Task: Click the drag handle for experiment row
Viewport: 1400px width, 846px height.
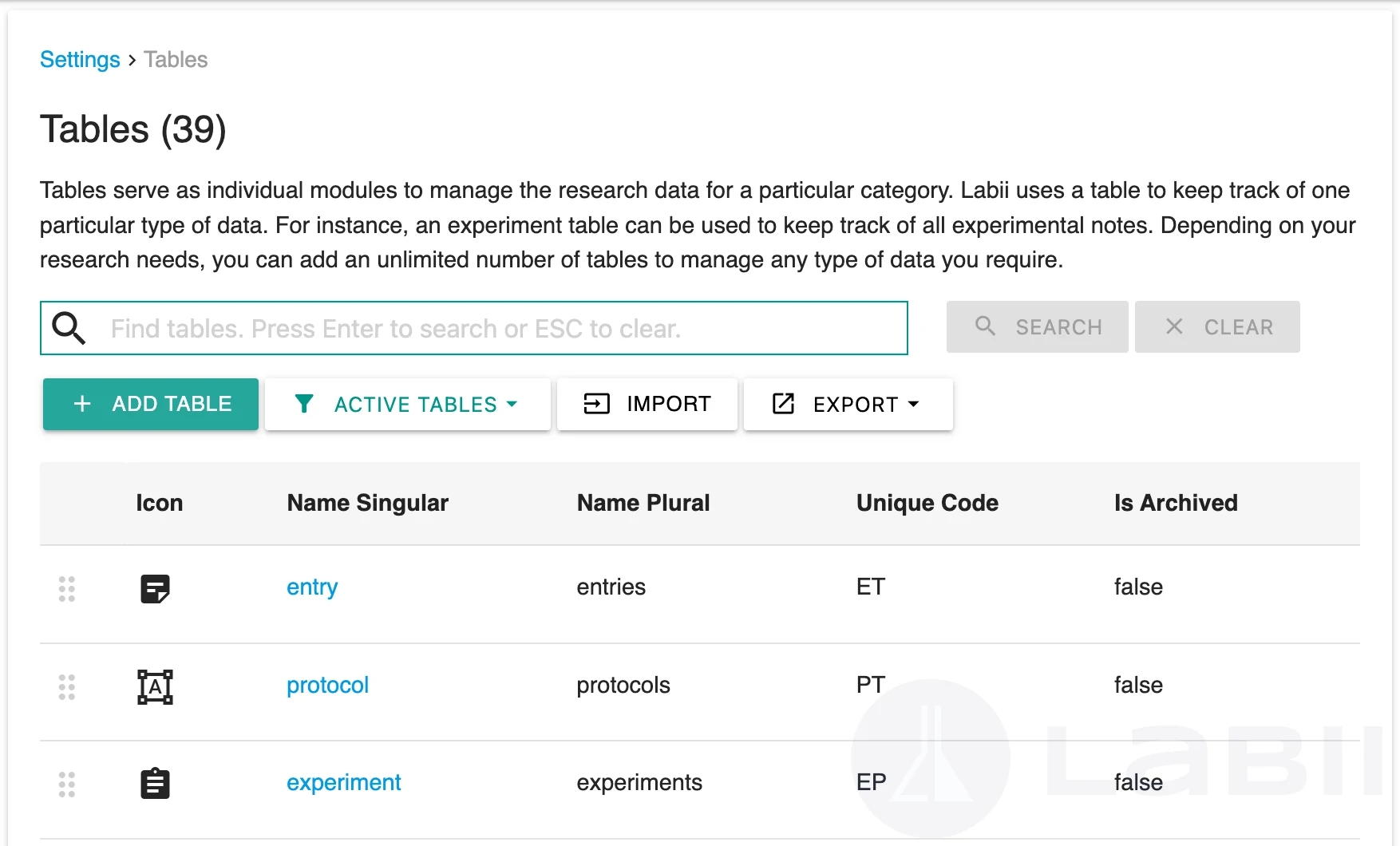Action: (67, 785)
